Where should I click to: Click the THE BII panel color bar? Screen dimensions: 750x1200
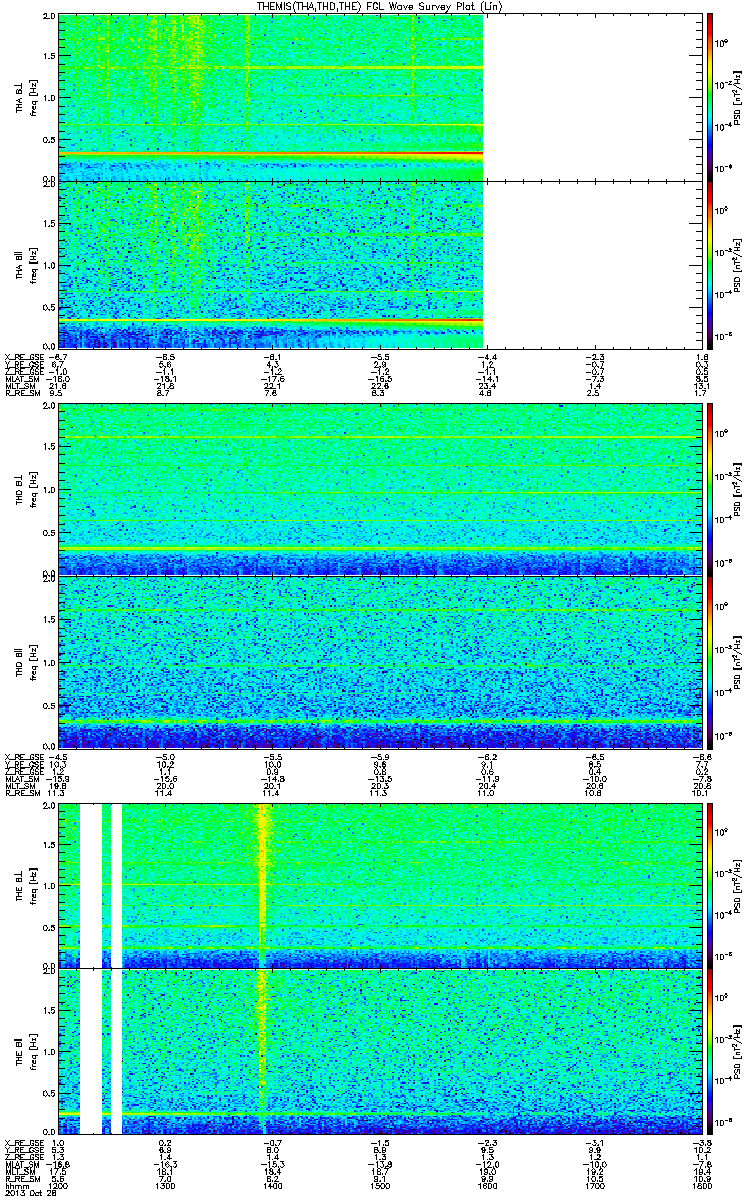click(711, 1051)
